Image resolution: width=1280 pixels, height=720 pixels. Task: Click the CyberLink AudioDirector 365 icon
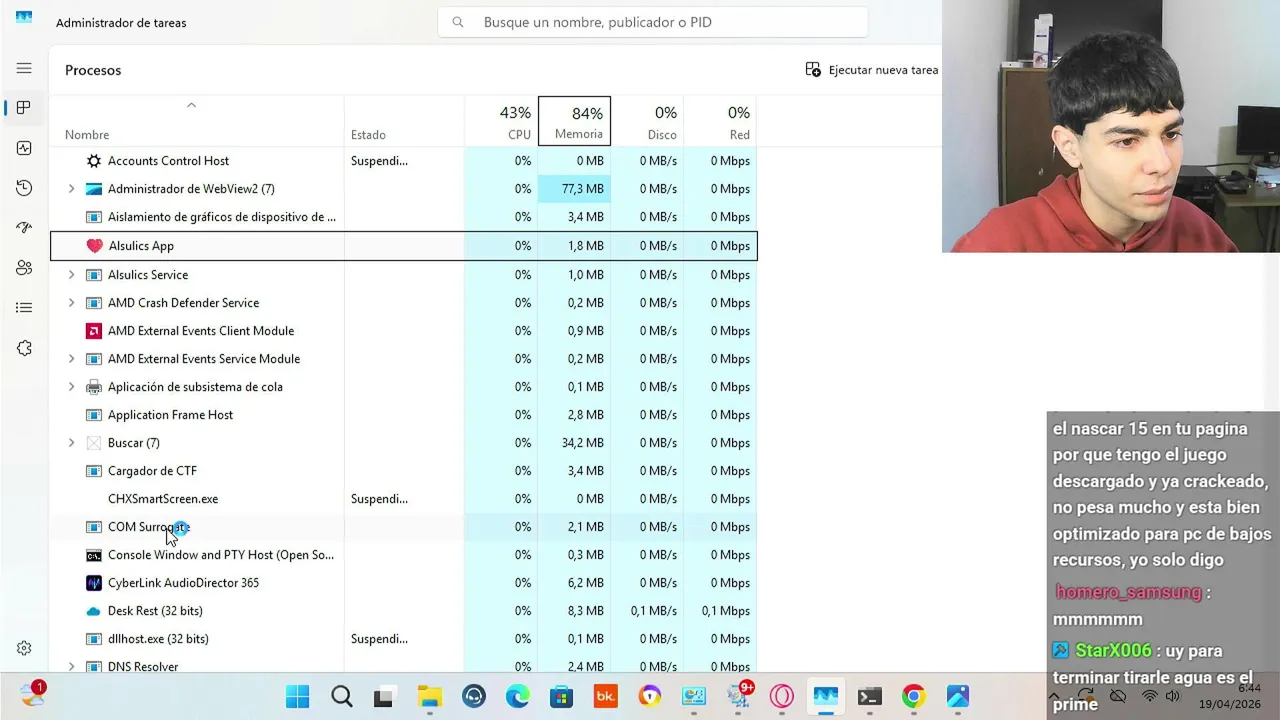(x=94, y=583)
